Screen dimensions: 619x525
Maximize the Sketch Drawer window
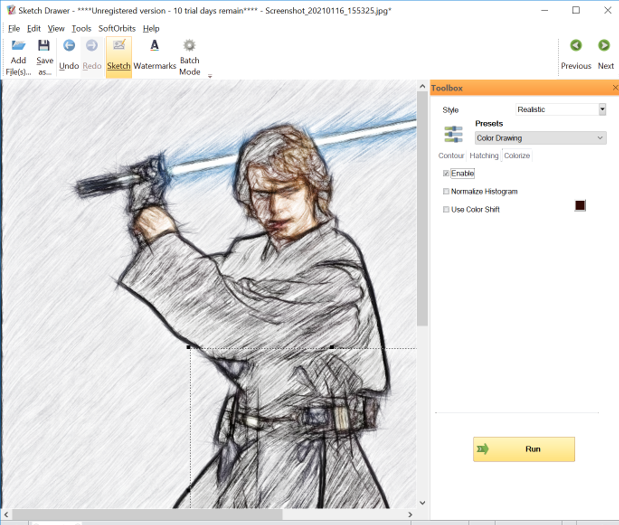pyautogui.click(x=576, y=10)
